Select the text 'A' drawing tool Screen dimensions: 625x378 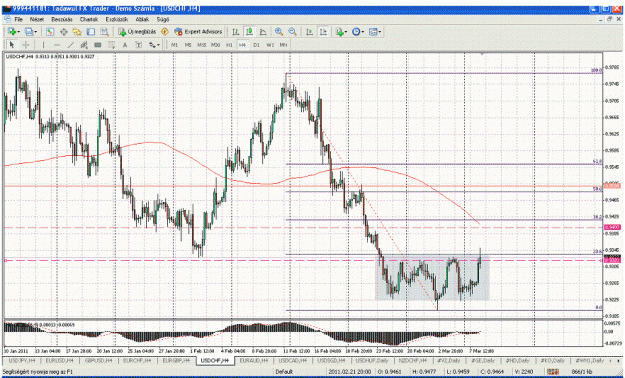click(125, 45)
